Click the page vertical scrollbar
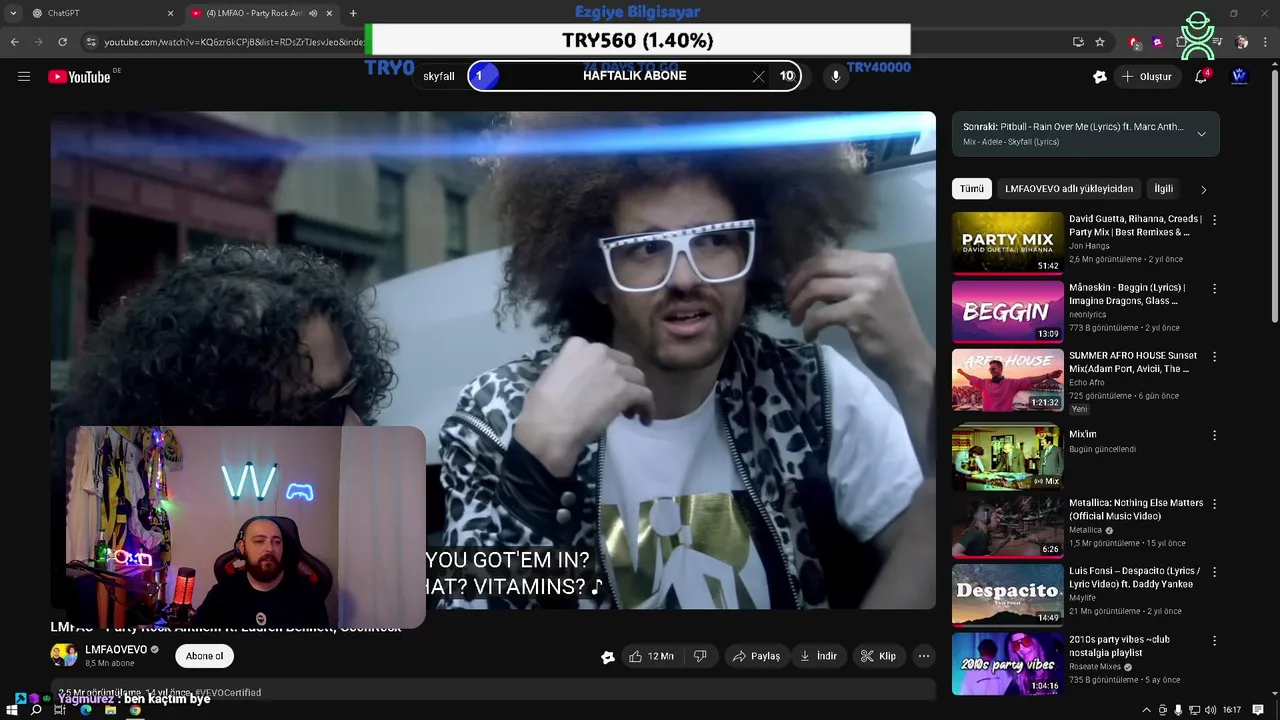1280x720 pixels. tap(1274, 195)
